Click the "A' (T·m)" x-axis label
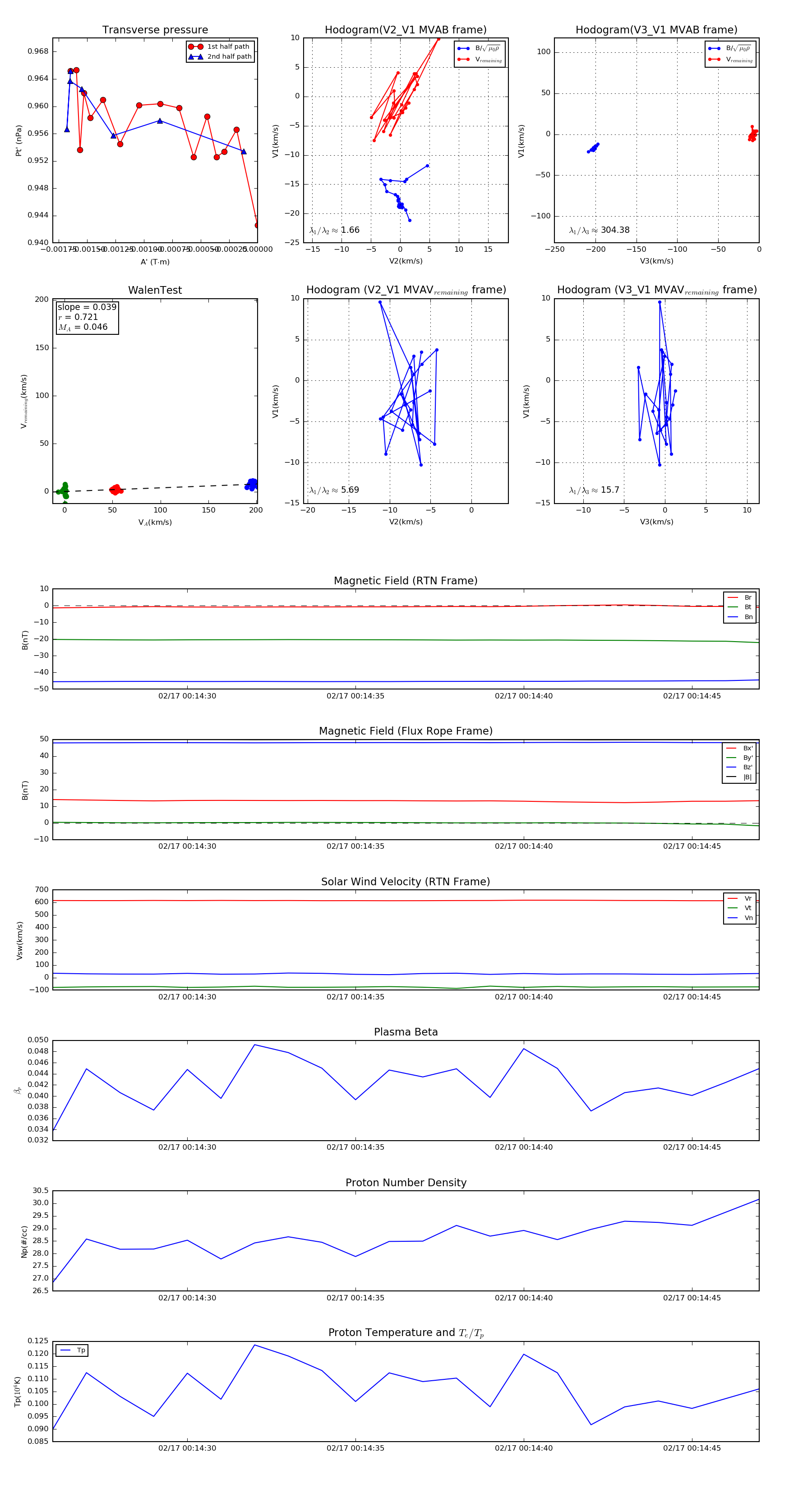The height and width of the screenshot is (1489, 812). [155, 262]
